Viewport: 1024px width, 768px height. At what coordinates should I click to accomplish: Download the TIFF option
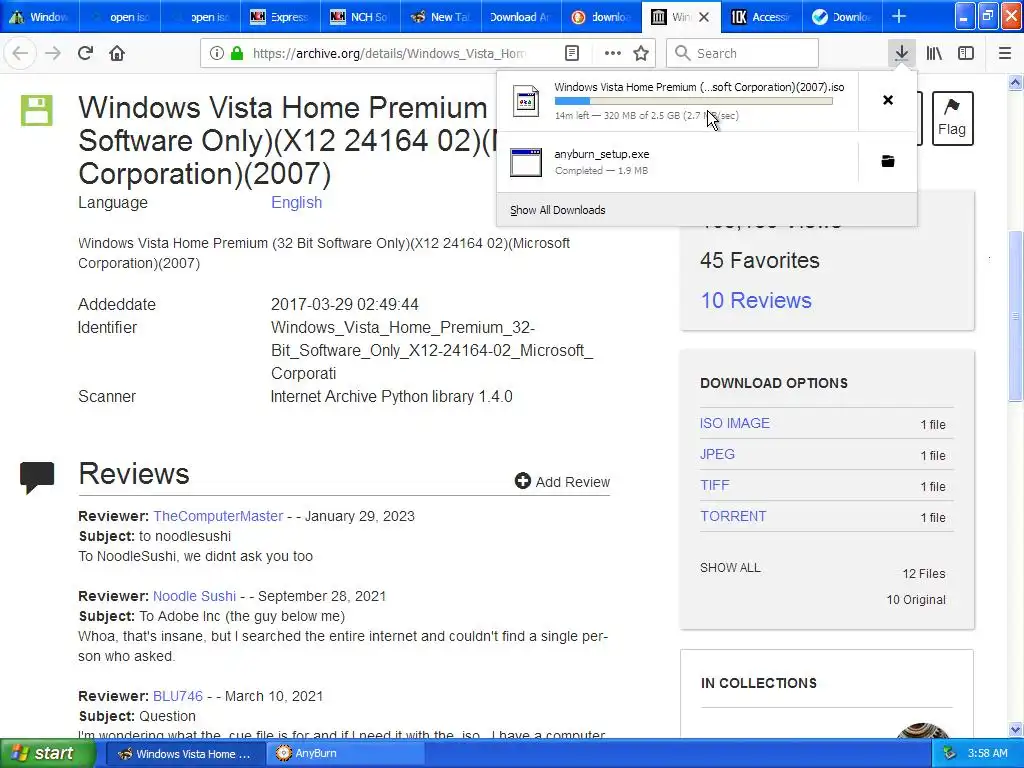point(714,485)
